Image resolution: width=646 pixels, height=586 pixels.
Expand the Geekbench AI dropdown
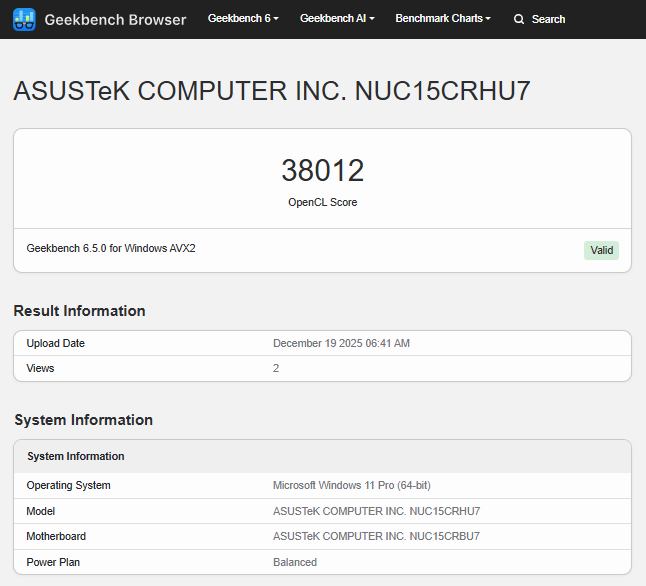pyautogui.click(x=337, y=19)
